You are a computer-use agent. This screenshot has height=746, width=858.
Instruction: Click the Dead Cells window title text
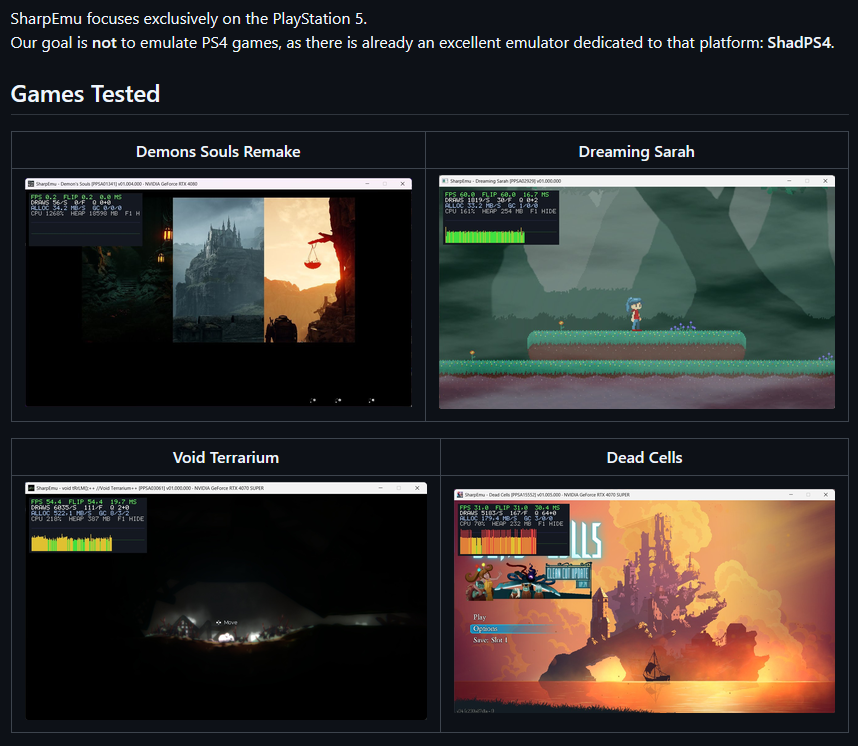tap(547, 494)
